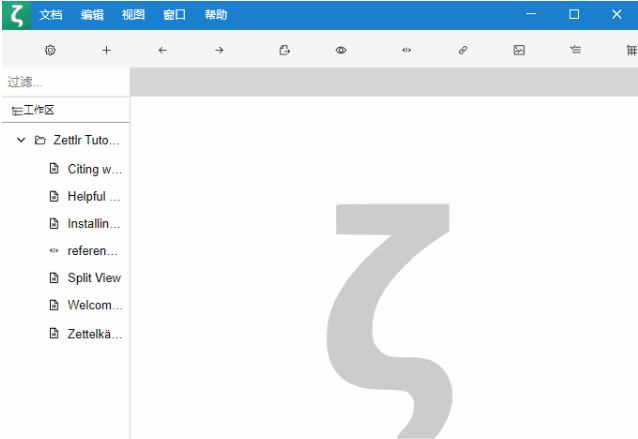Open the 帮助 menu
This screenshot has height=439, width=638.
pyautogui.click(x=215, y=15)
